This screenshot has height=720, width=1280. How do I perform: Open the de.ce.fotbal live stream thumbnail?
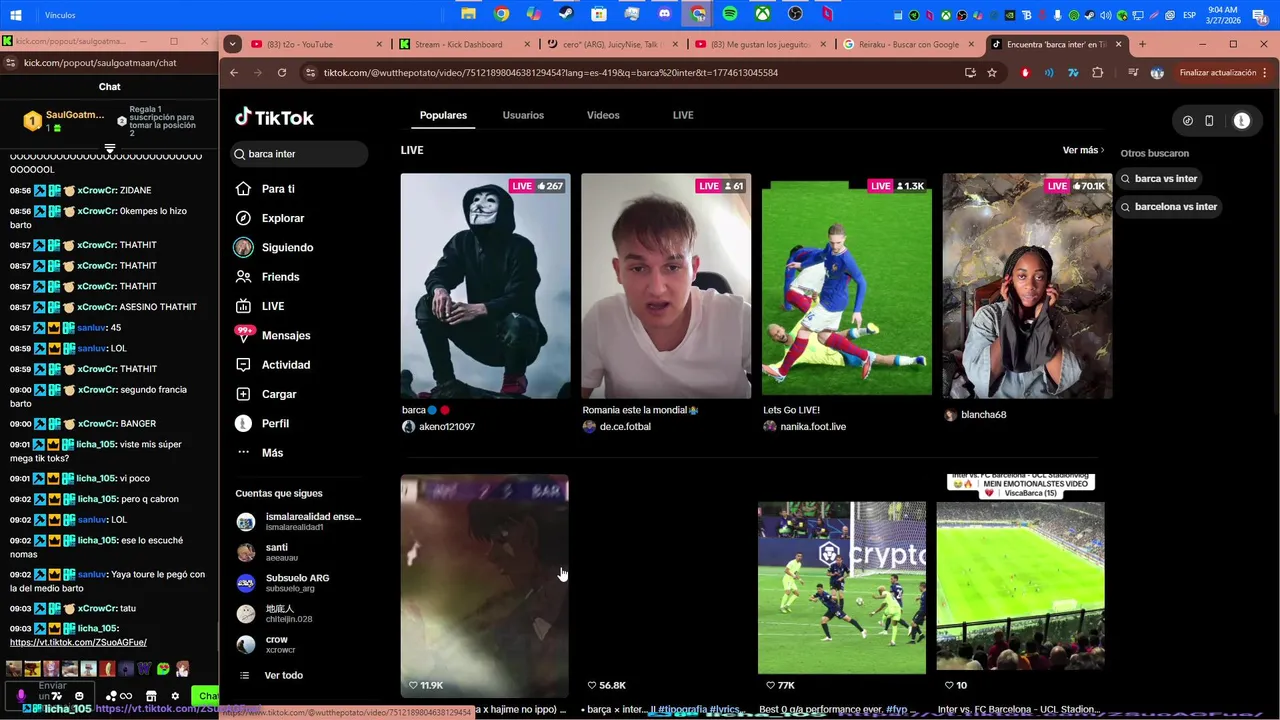(x=666, y=286)
